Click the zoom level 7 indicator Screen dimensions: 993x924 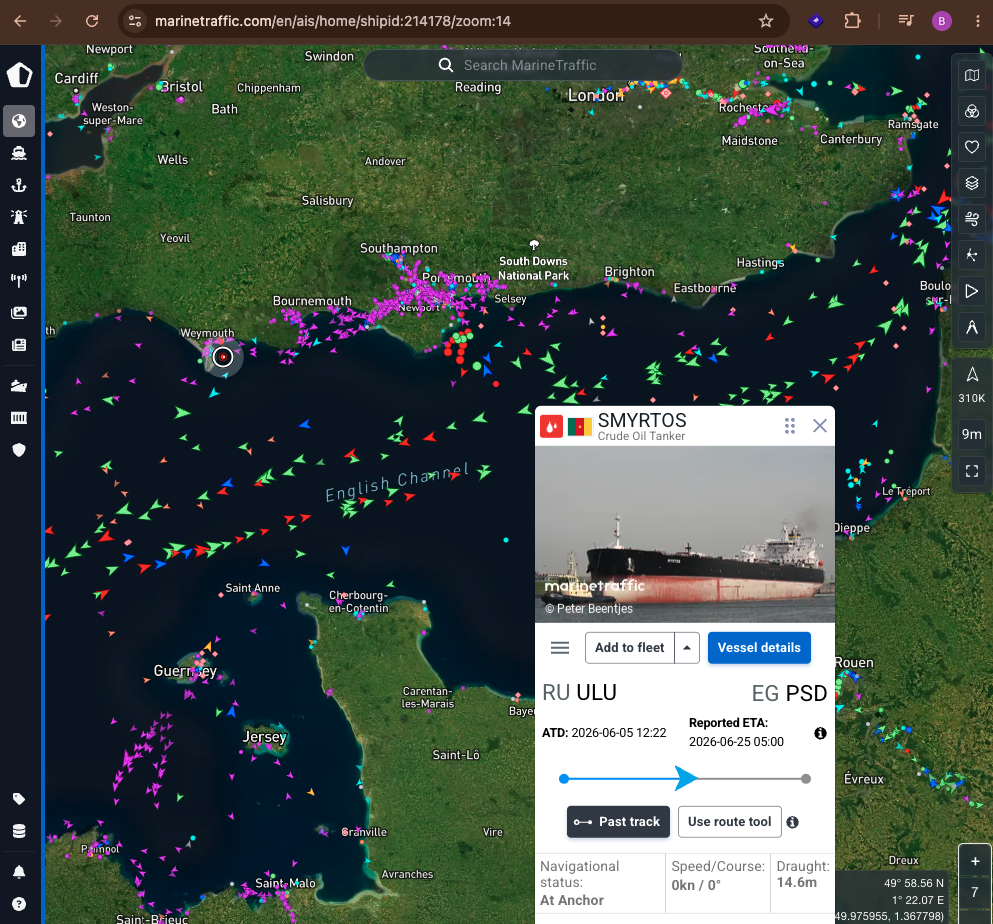pyautogui.click(x=975, y=892)
